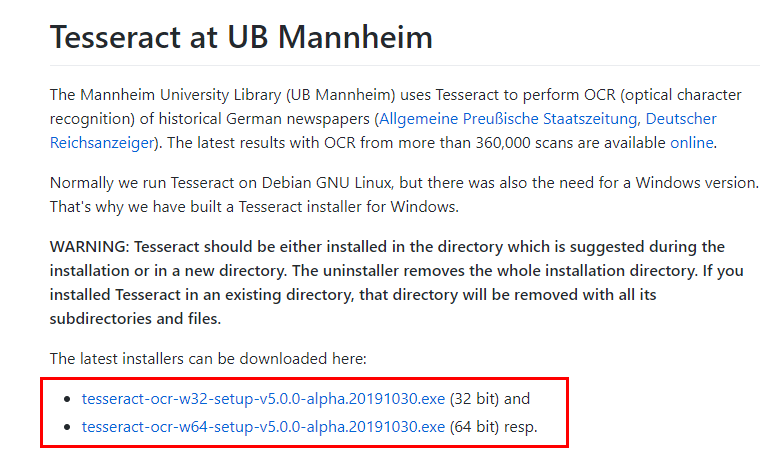Download tesseract-ocr-w64-setup installer exe
Screen dimensions: 767x450
pyautogui.click(x=263, y=427)
